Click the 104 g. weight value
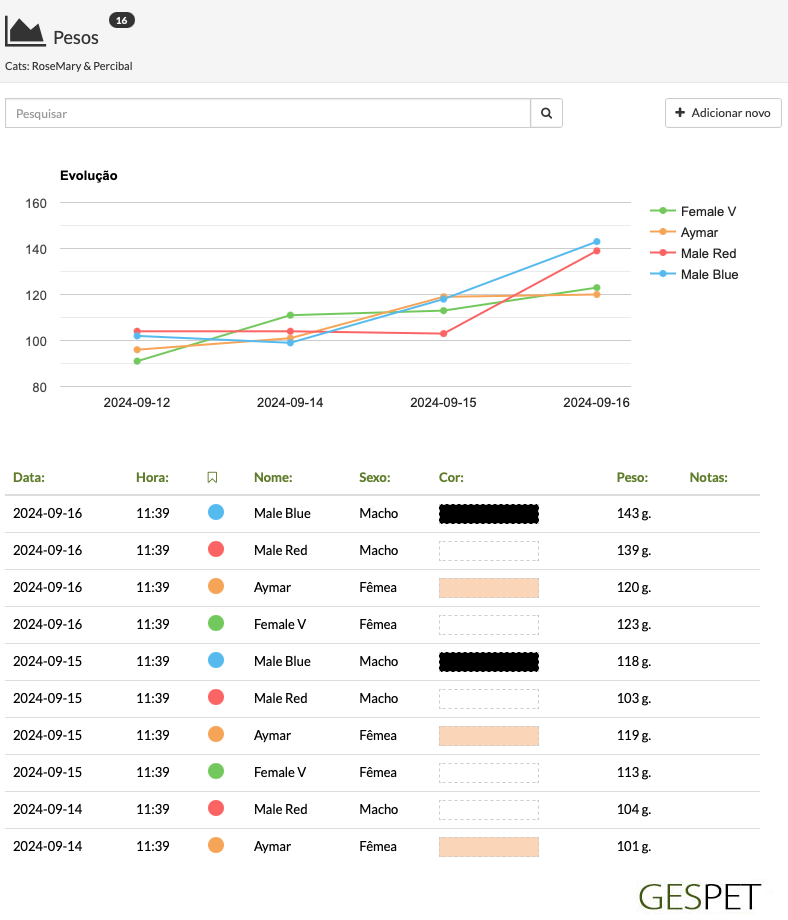Screen dimensions: 788x920 (634, 809)
